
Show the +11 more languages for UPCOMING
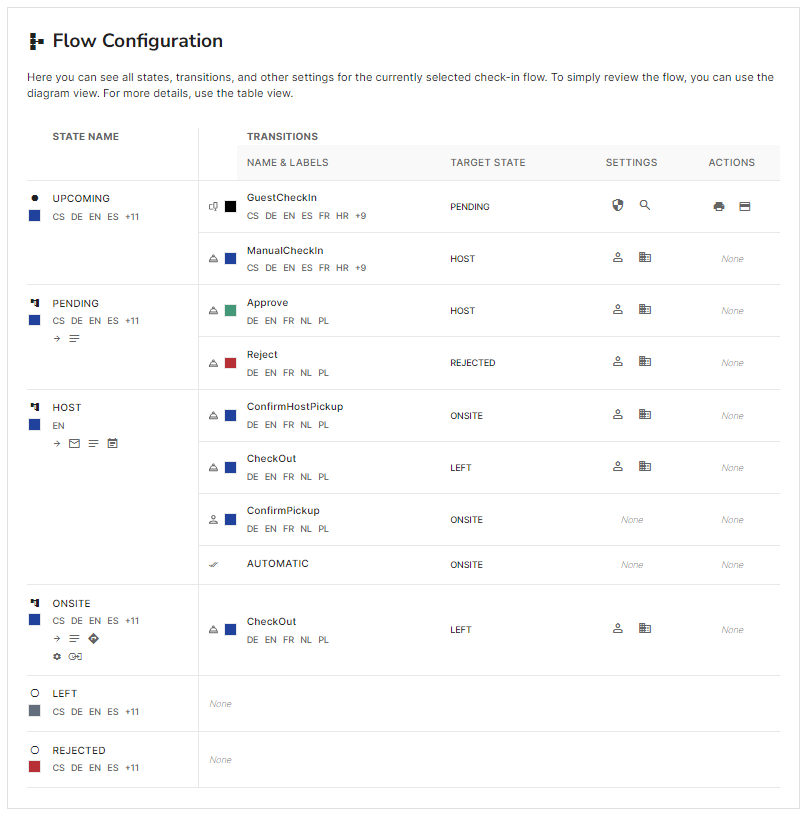tap(132, 217)
